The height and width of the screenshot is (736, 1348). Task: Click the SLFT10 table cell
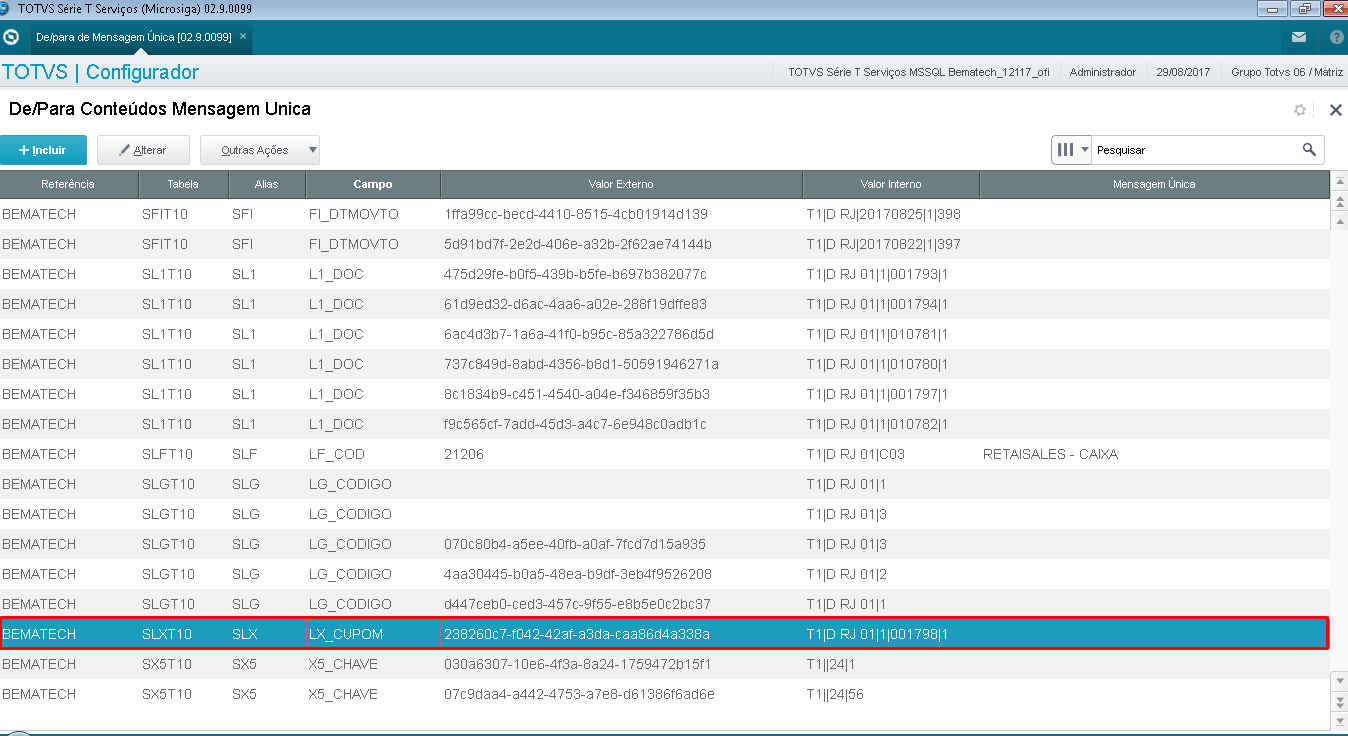click(x=166, y=454)
